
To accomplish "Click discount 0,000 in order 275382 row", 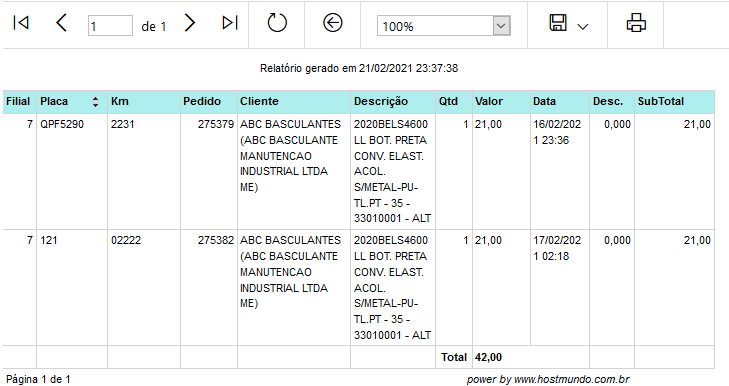I will tap(617, 240).
